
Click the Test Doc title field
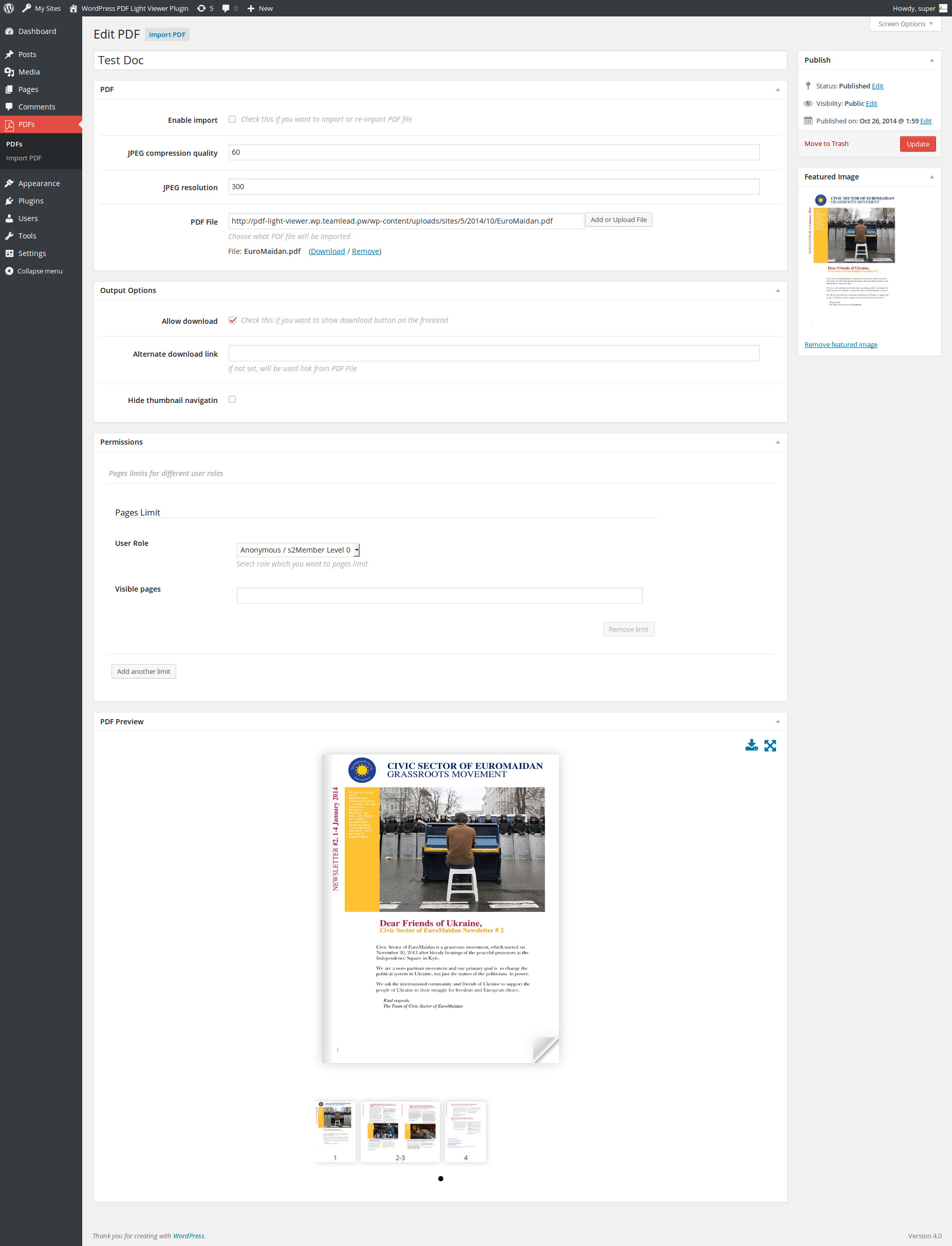440,60
